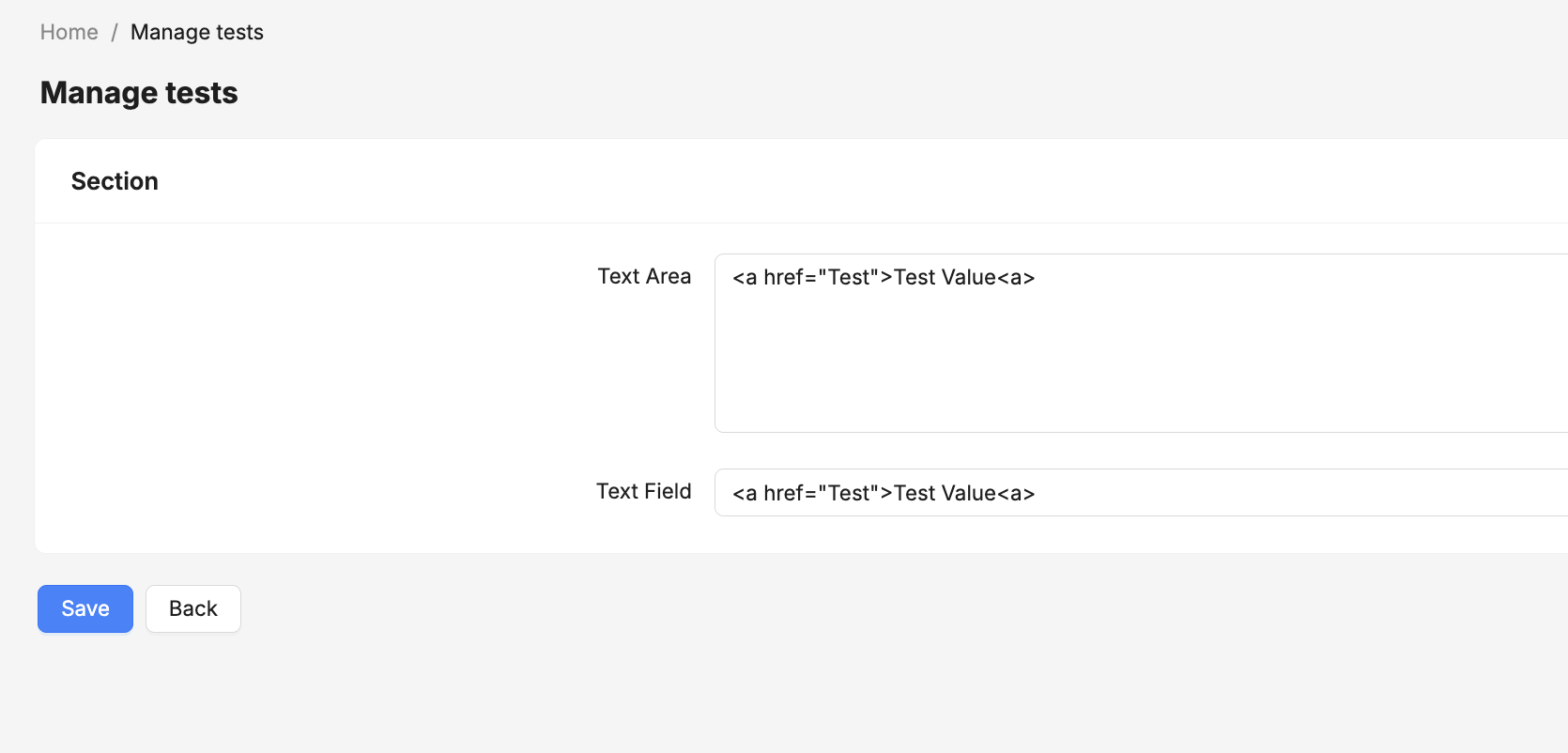Select the Manage tests breadcrumb item
The height and width of the screenshot is (753, 1568).
197,32
